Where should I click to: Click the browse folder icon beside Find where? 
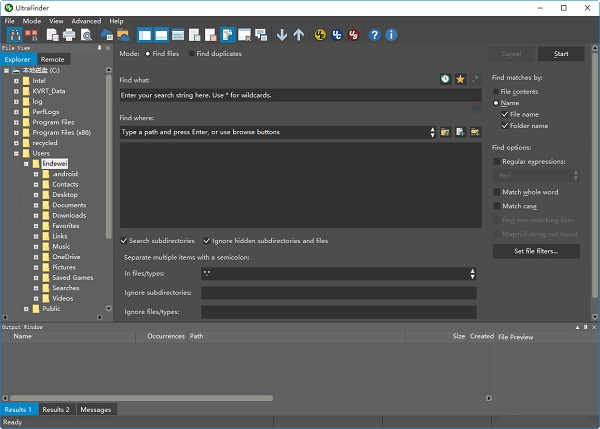pyautogui.click(x=446, y=131)
